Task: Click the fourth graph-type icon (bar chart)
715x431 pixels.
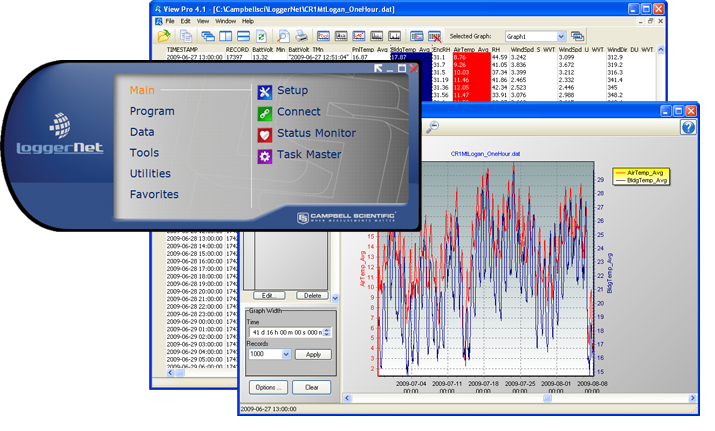Action: pyautogui.click(x=377, y=36)
